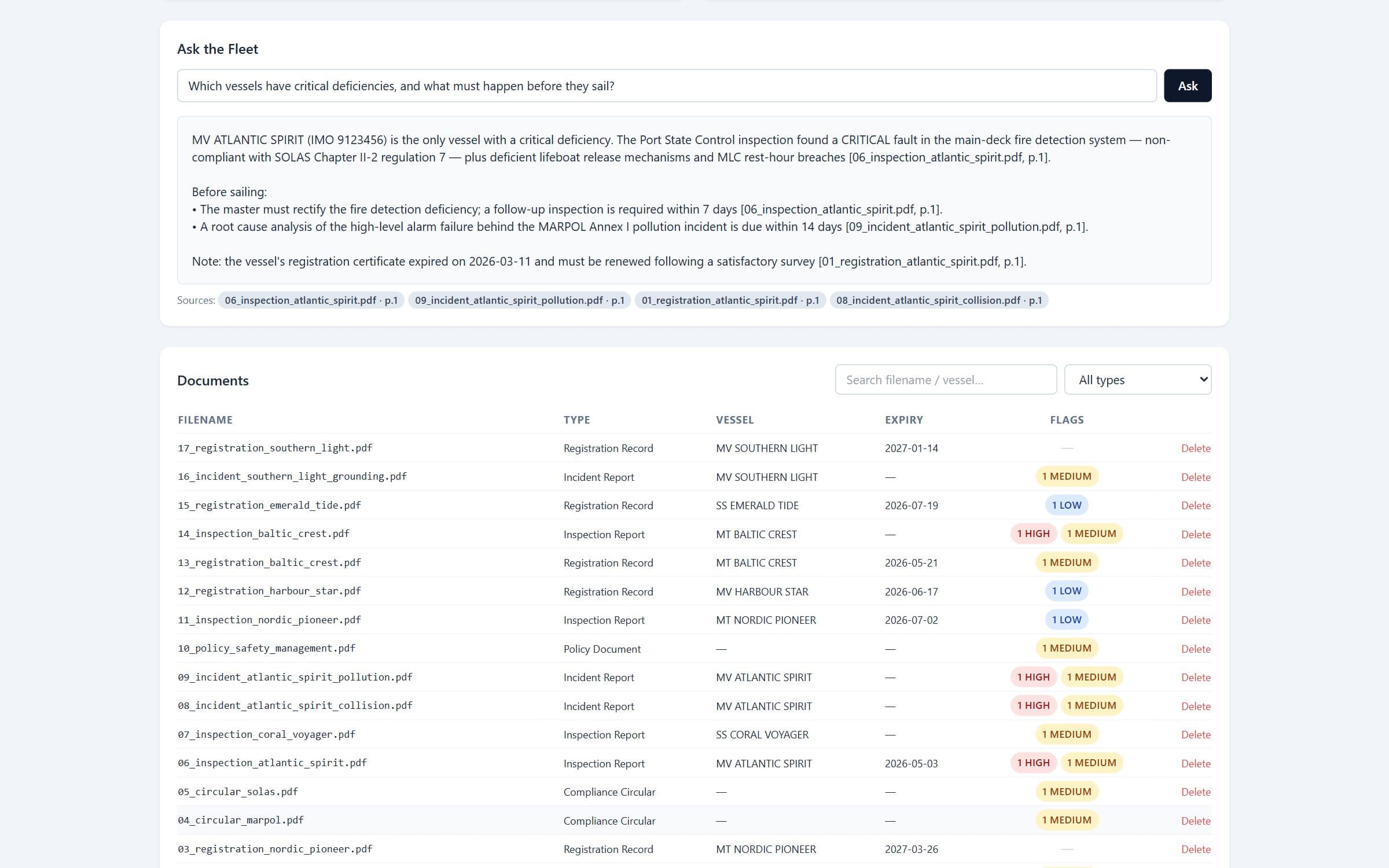Delete 17_registration_southern_light.pdf

tap(1196, 448)
